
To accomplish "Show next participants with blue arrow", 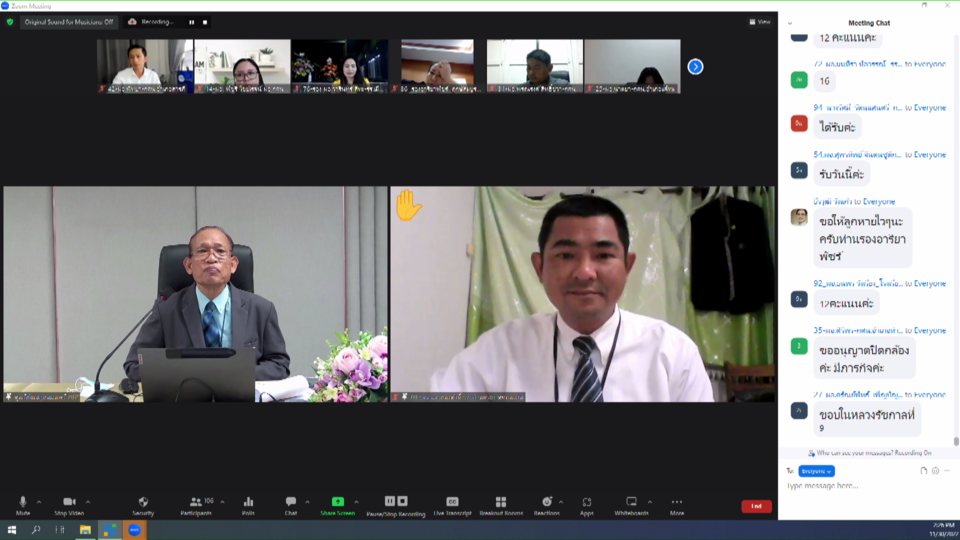I will click(695, 66).
